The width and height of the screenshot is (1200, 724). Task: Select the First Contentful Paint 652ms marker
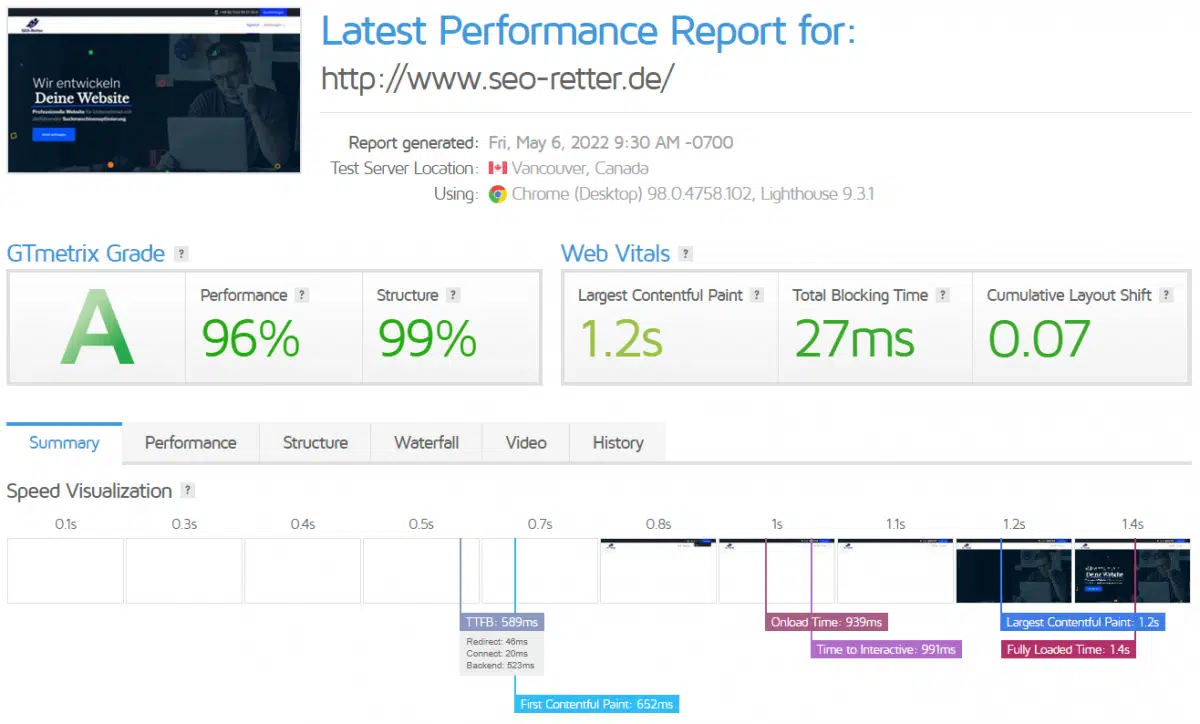597,704
